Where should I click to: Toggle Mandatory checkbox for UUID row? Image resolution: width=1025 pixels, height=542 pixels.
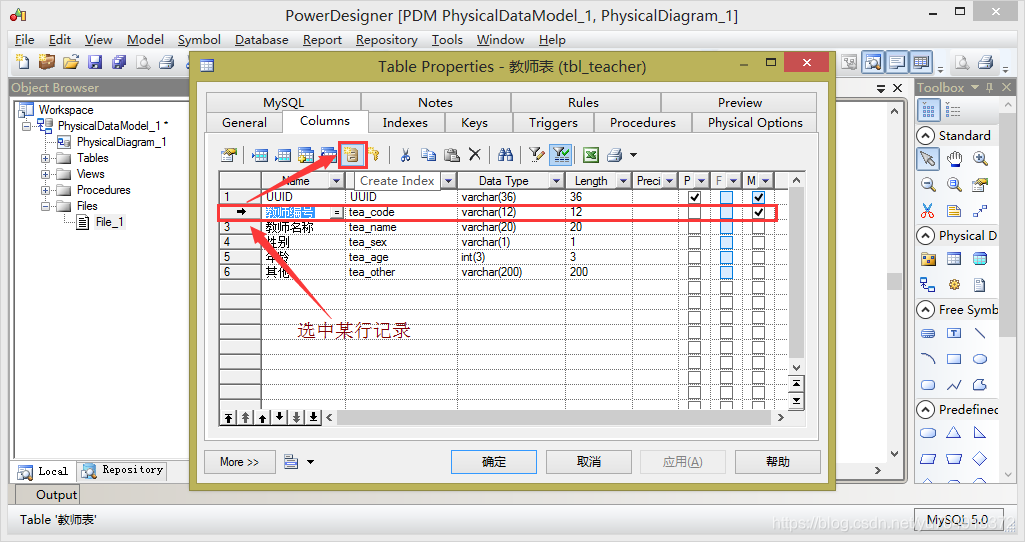[758, 197]
